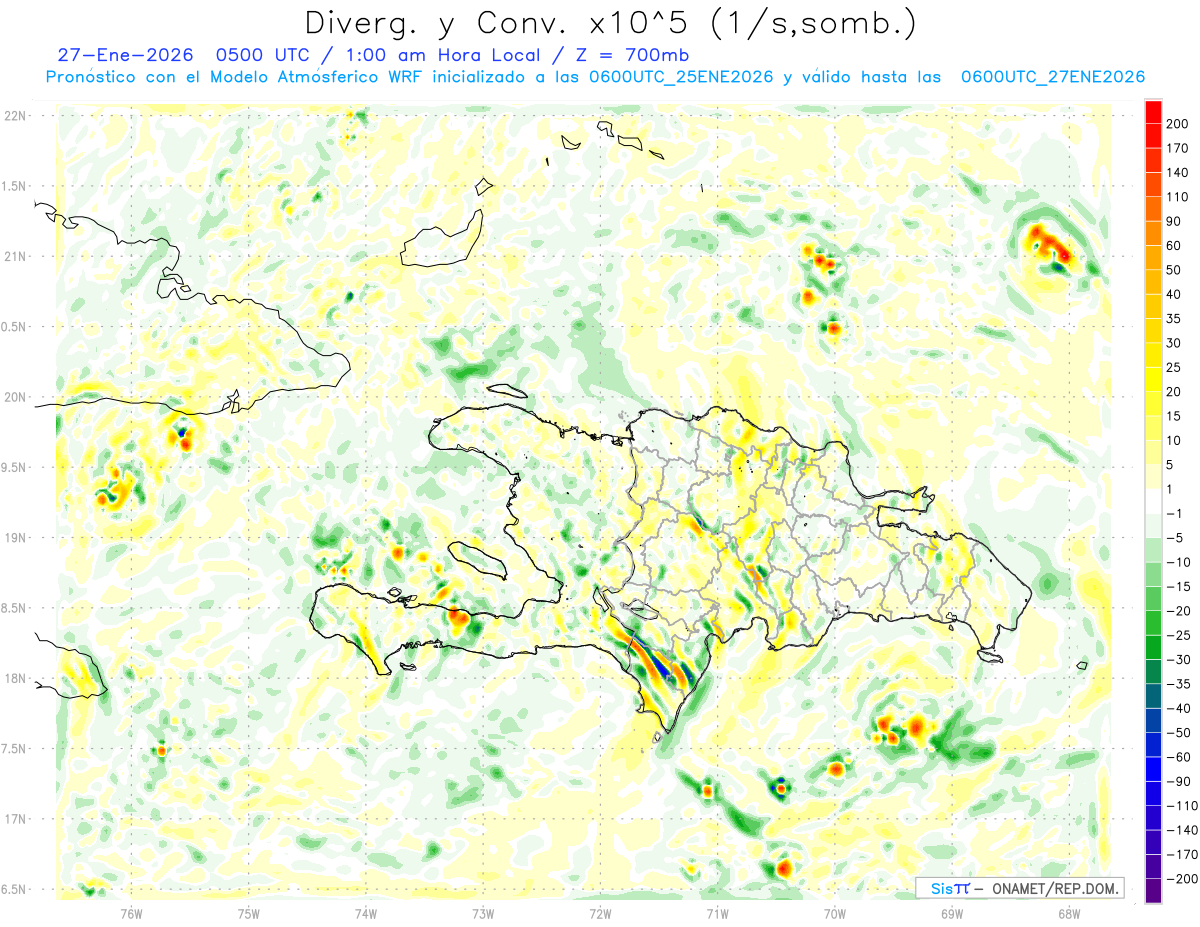Click the -5 value on the color scale
This screenshot has height=927, width=1200.
pos(1175,538)
